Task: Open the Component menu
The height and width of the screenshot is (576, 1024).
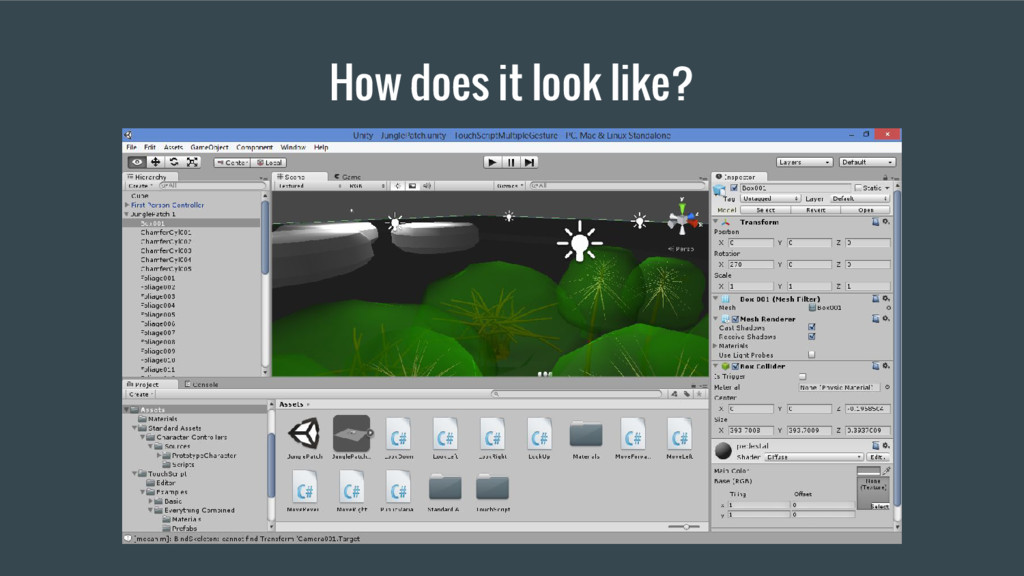Action: coord(254,148)
